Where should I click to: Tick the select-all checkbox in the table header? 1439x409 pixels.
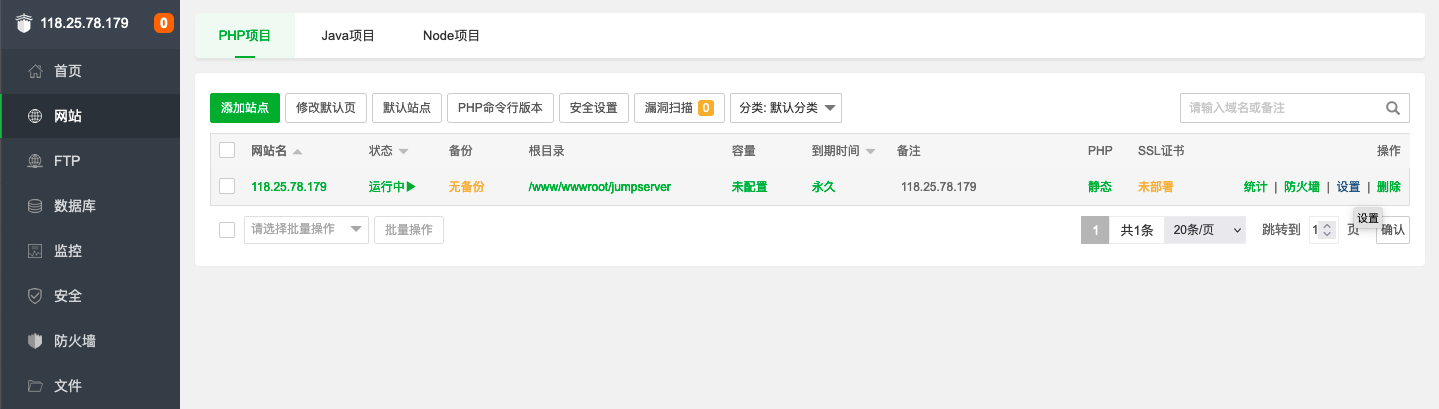pyautogui.click(x=227, y=150)
